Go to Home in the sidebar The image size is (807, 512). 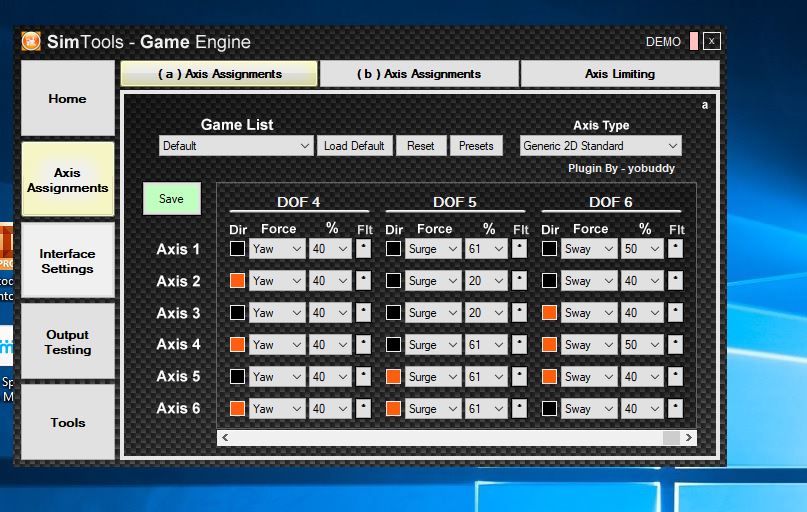coord(67,98)
